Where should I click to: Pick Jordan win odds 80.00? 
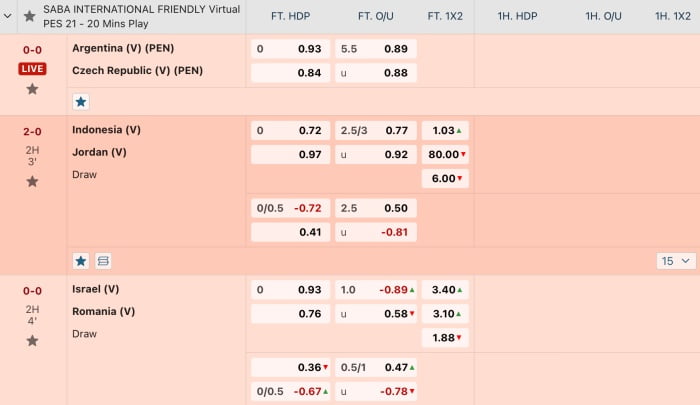tap(445, 154)
